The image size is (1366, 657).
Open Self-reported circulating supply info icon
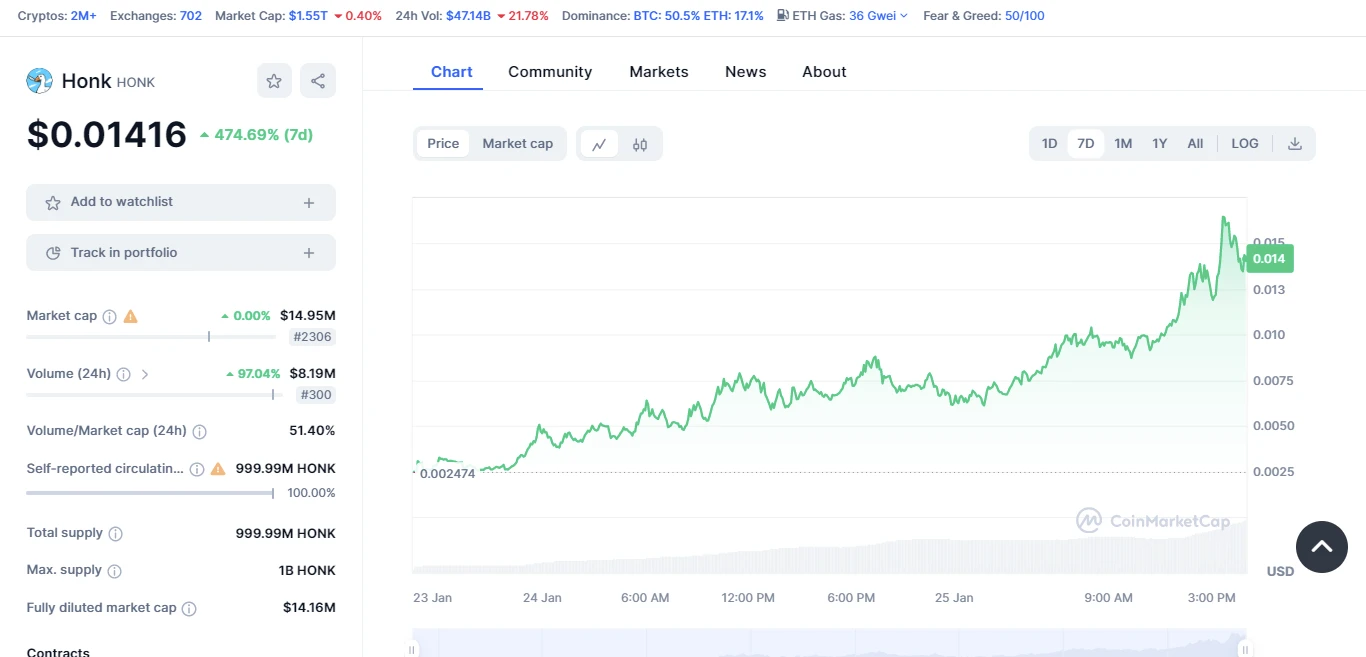click(x=197, y=469)
